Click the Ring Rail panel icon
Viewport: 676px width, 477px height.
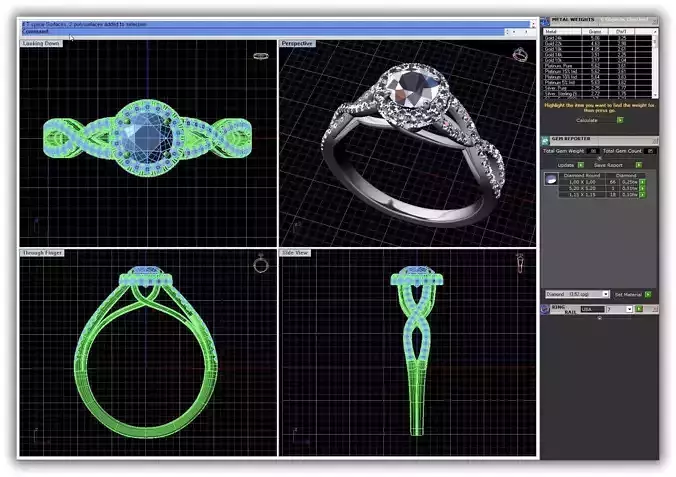click(x=545, y=309)
